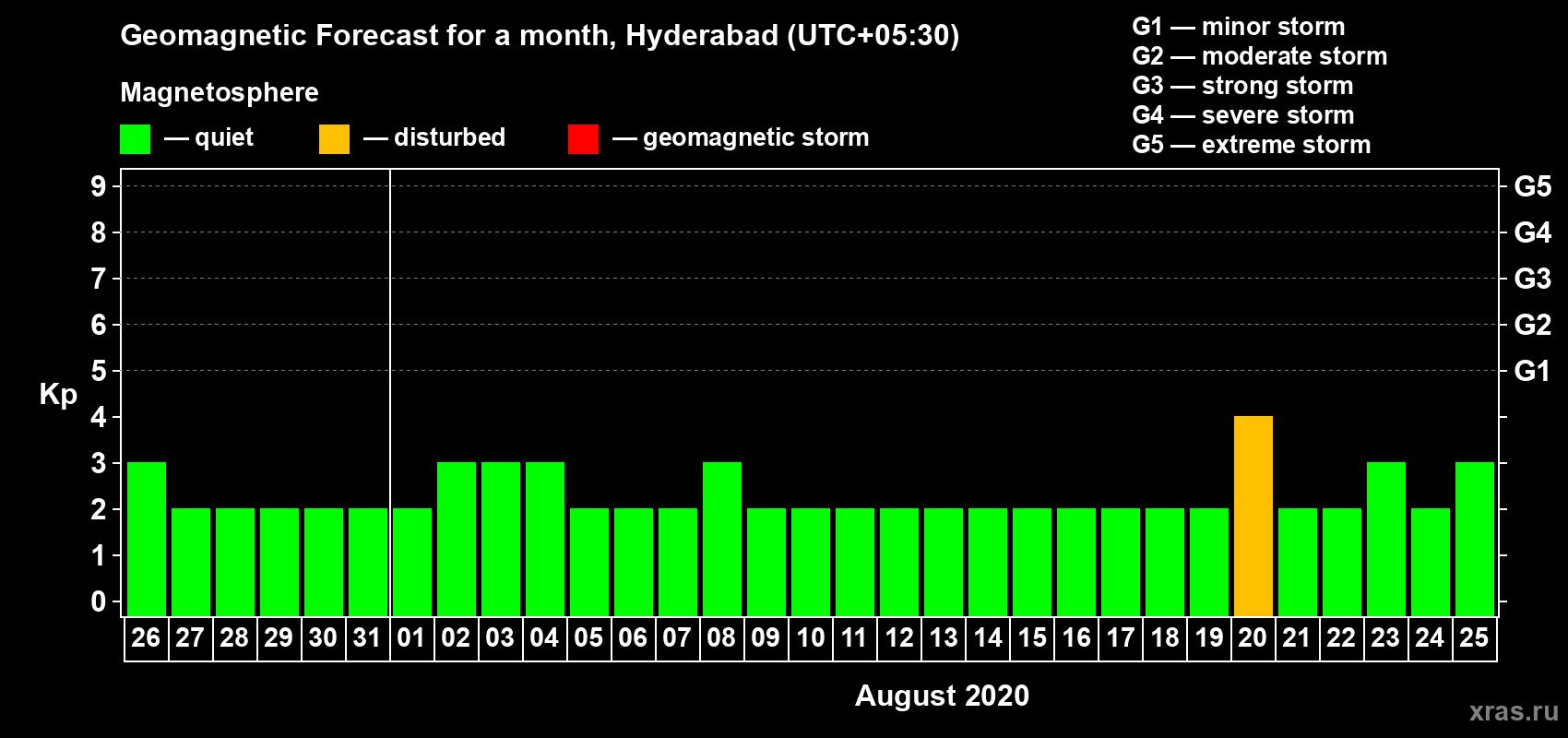Click date label 31 on the axis

click(x=367, y=637)
